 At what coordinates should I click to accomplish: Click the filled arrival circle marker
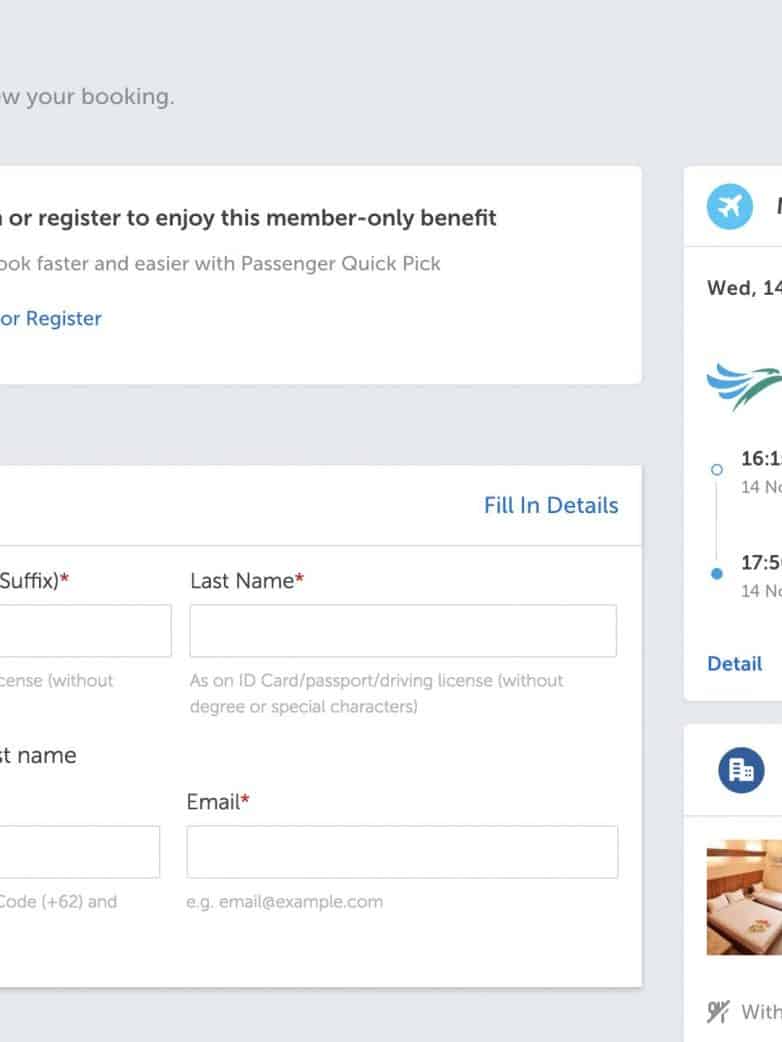pyautogui.click(x=716, y=574)
